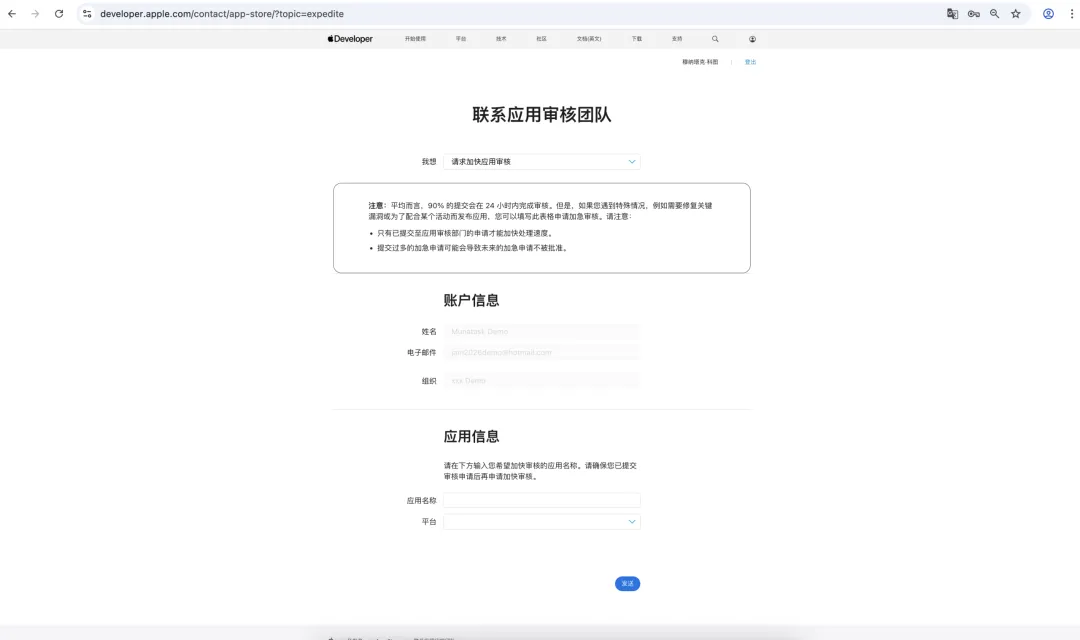Click the Apple Developer logo
This screenshot has width=1080, height=640.
(350, 39)
